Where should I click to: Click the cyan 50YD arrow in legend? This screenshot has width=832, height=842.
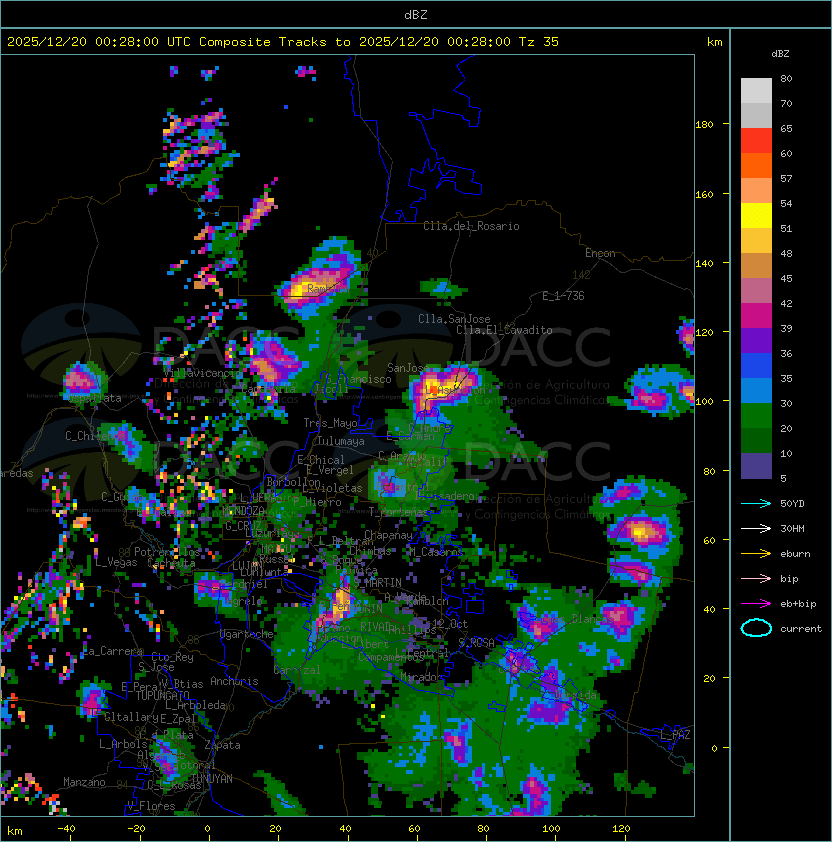pyautogui.click(x=756, y=504)
